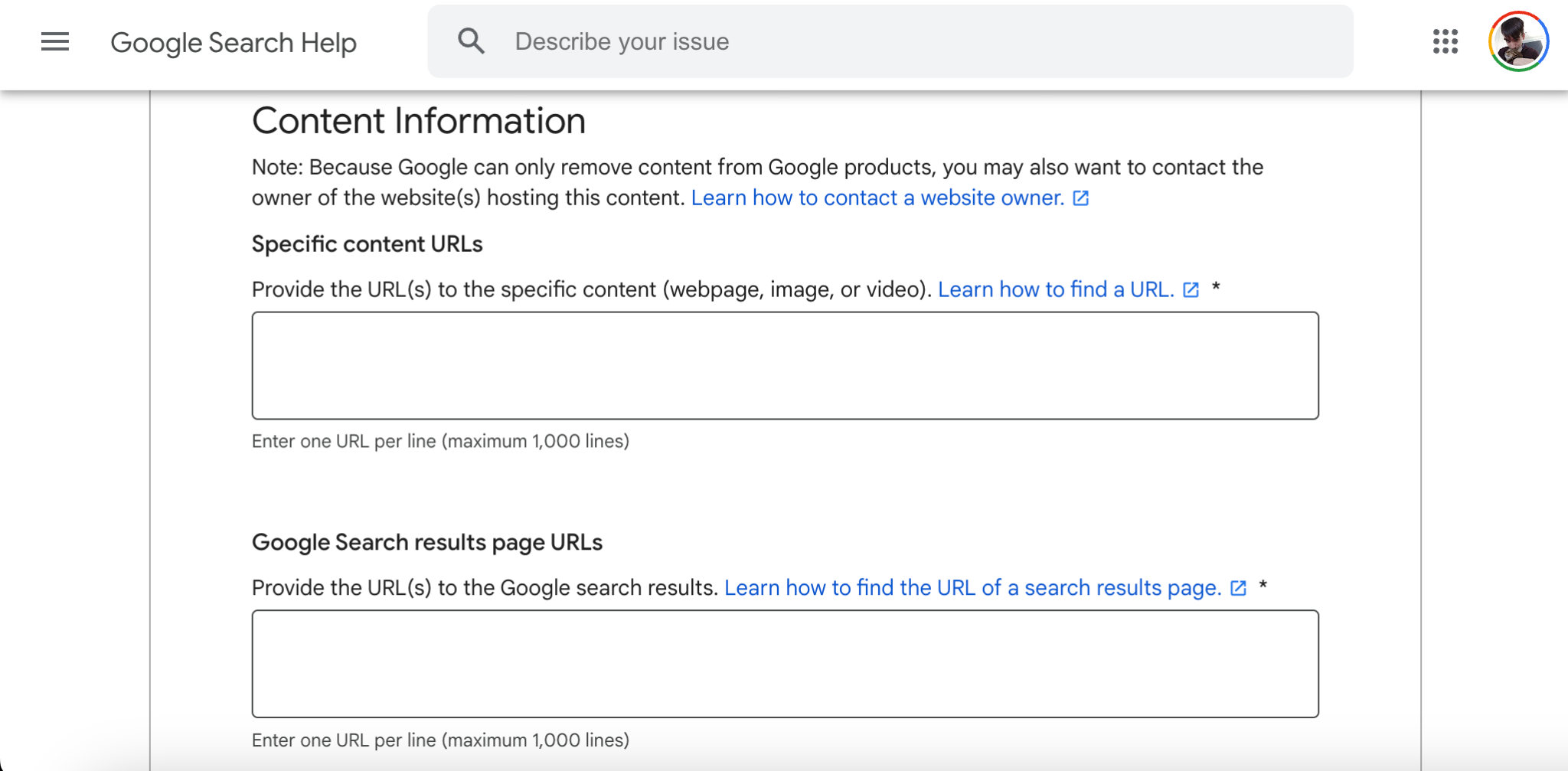Focus the Specific content URLs text area
Image resolution: width=1568 pixels, height=771 pixels.
(785, 365)
